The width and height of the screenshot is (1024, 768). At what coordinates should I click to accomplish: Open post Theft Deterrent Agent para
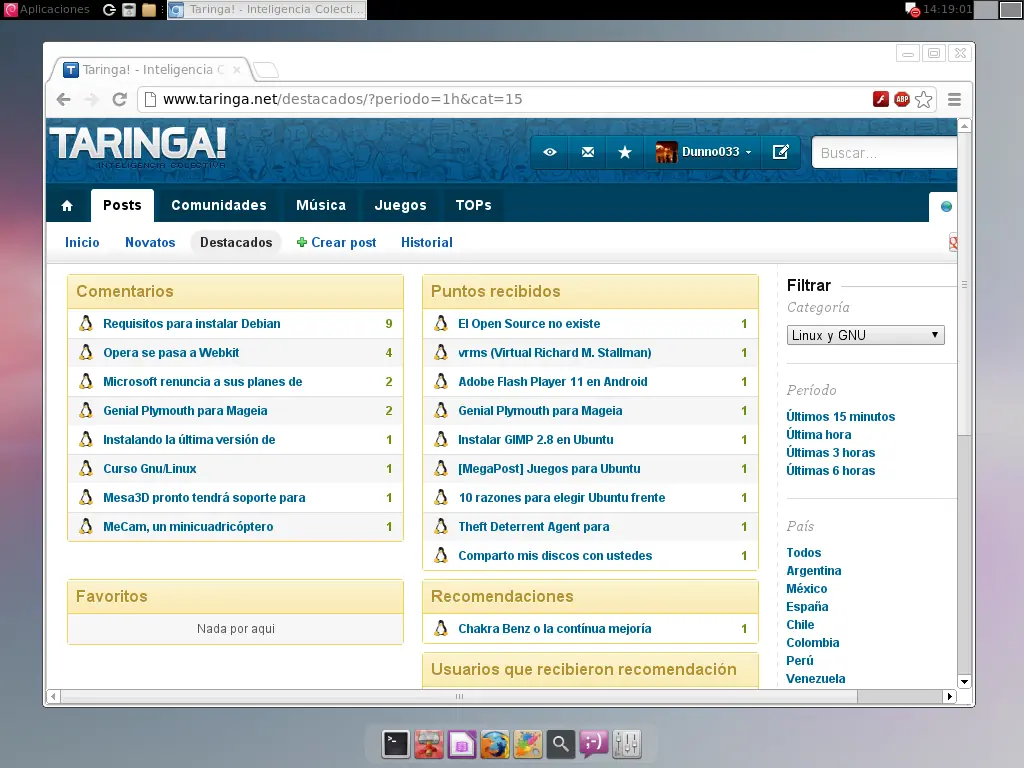[x=534, y=527]
